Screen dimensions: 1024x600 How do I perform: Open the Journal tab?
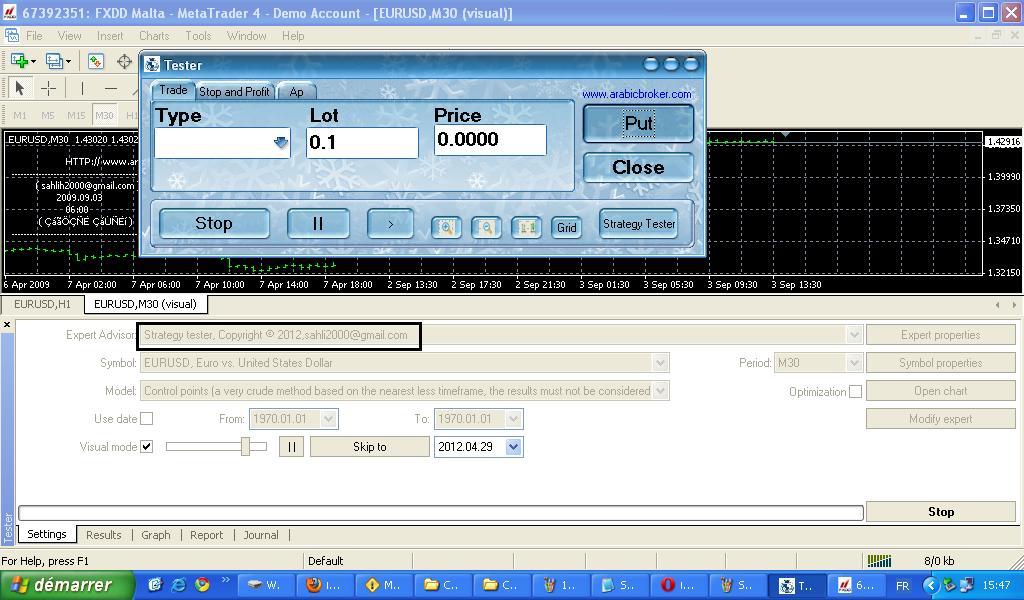tap(261, 535)
